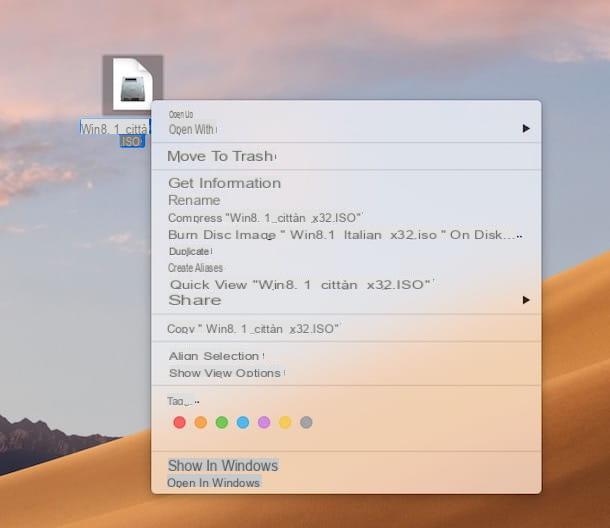This screenshot has height=528, width=610.
Task: Open the Tag... menu entry
Action: click(183, 401)
